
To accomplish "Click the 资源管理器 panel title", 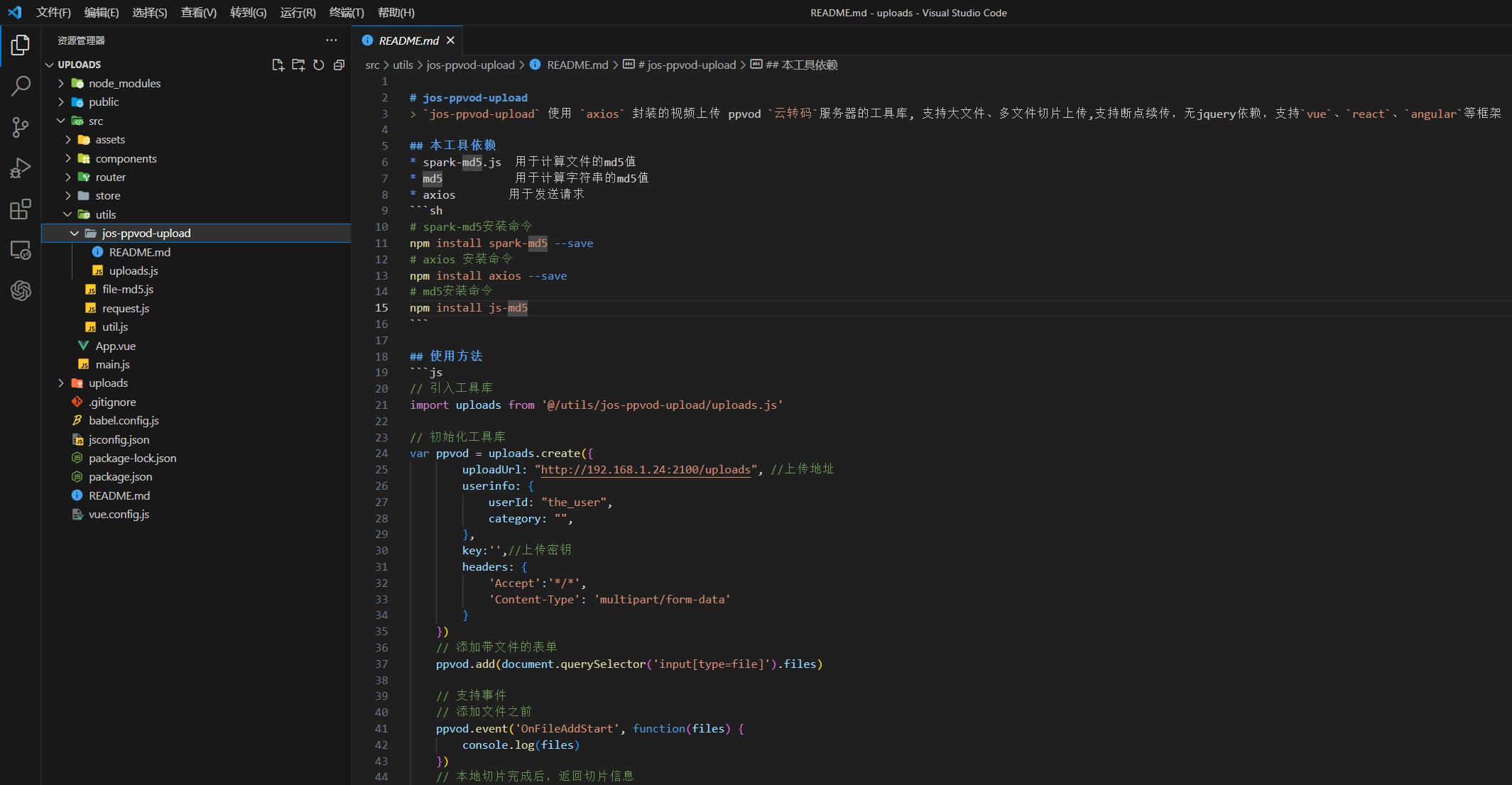I will tap(81, 40).
